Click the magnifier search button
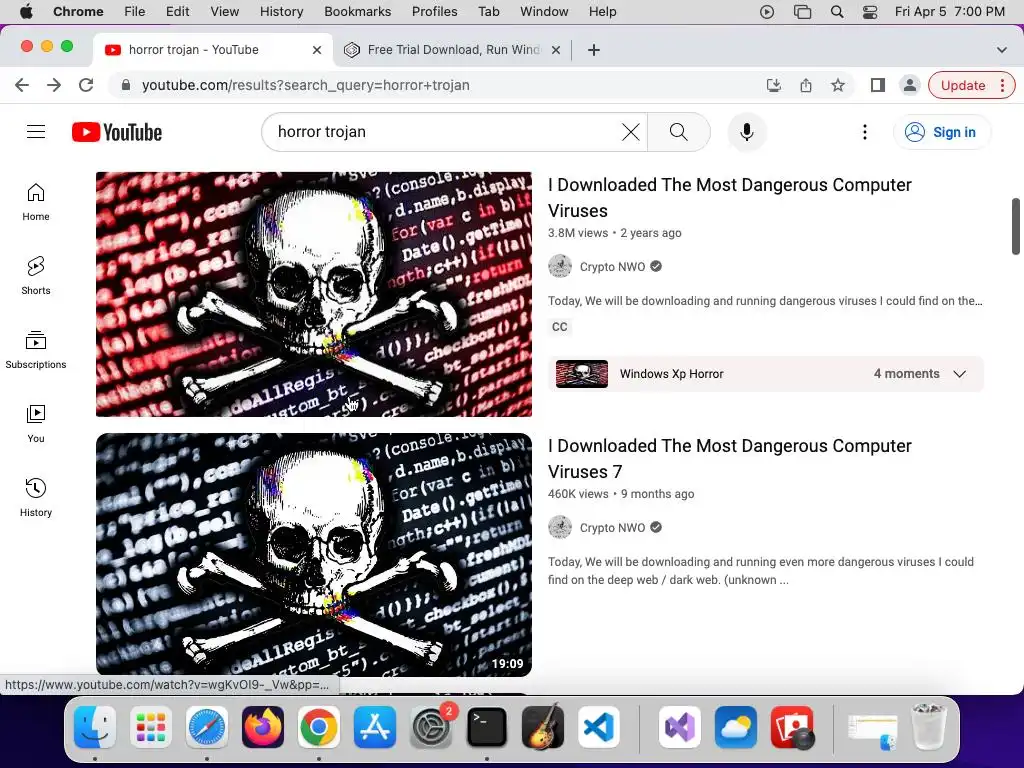 (679, 132)
